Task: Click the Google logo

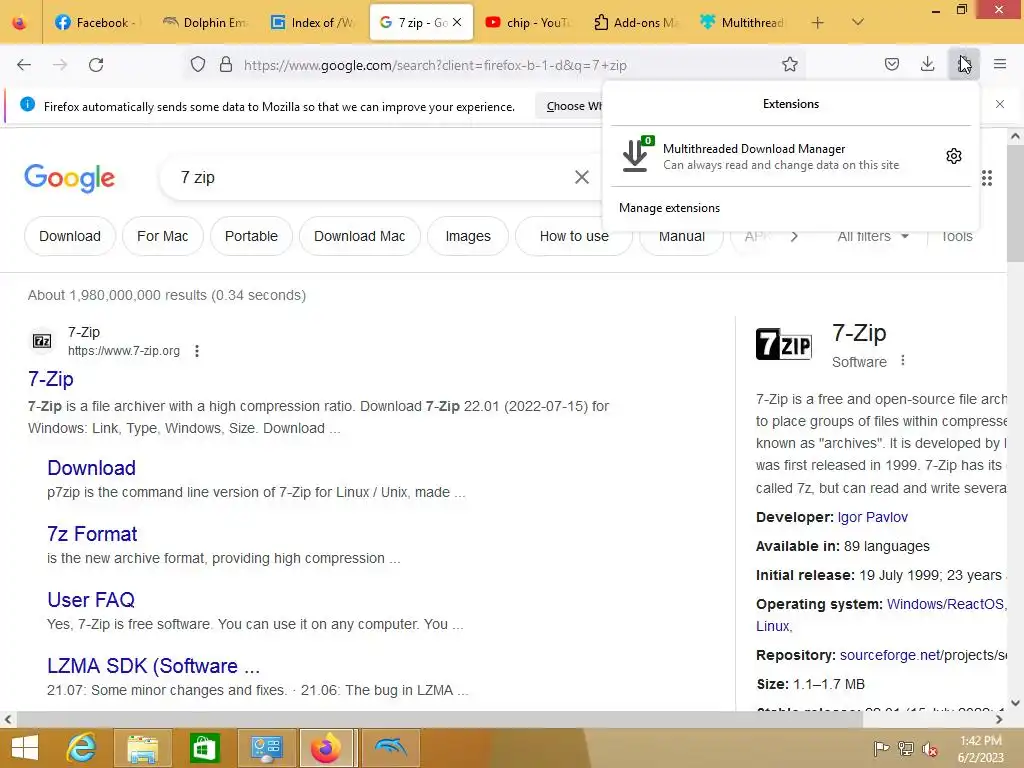Action: pyautogui.click(x=70, y=178)
